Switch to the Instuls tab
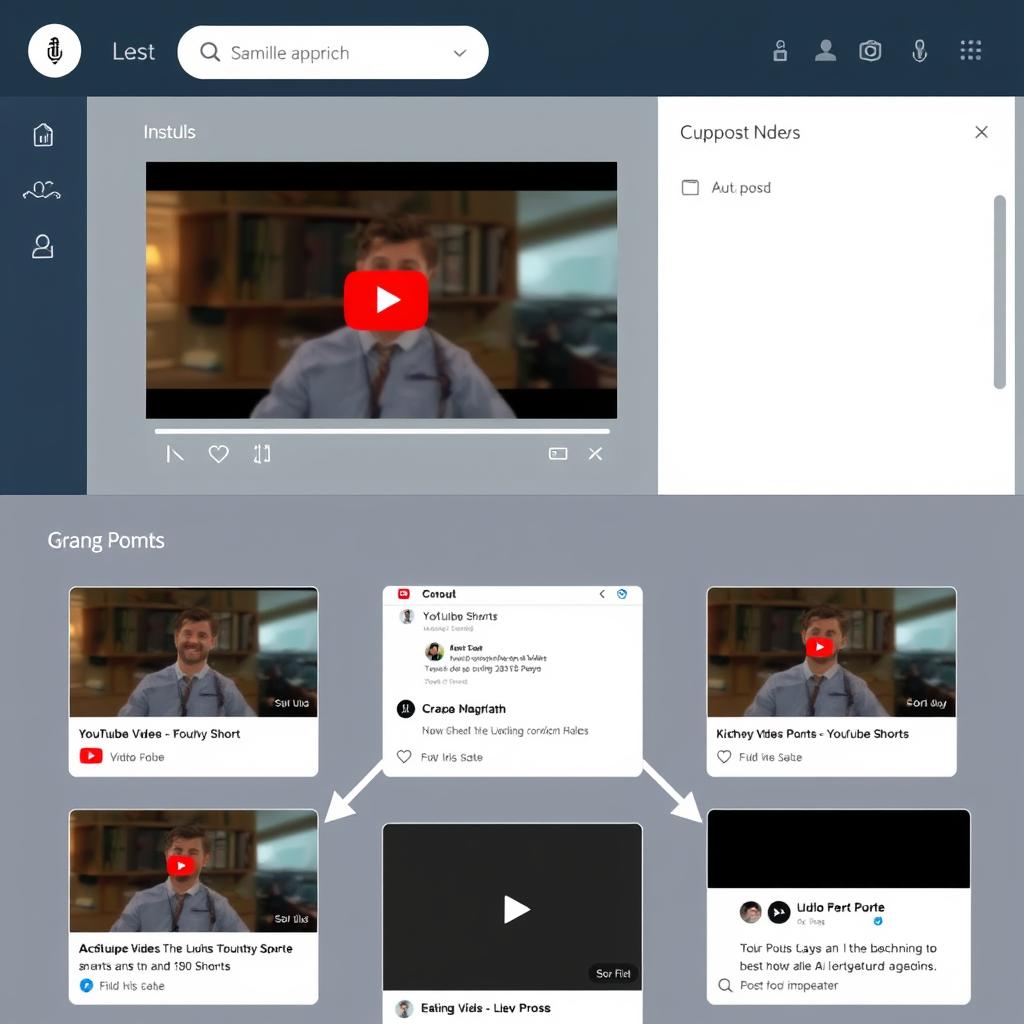The image size is (1024, 1024). click(x=169, y=131)
